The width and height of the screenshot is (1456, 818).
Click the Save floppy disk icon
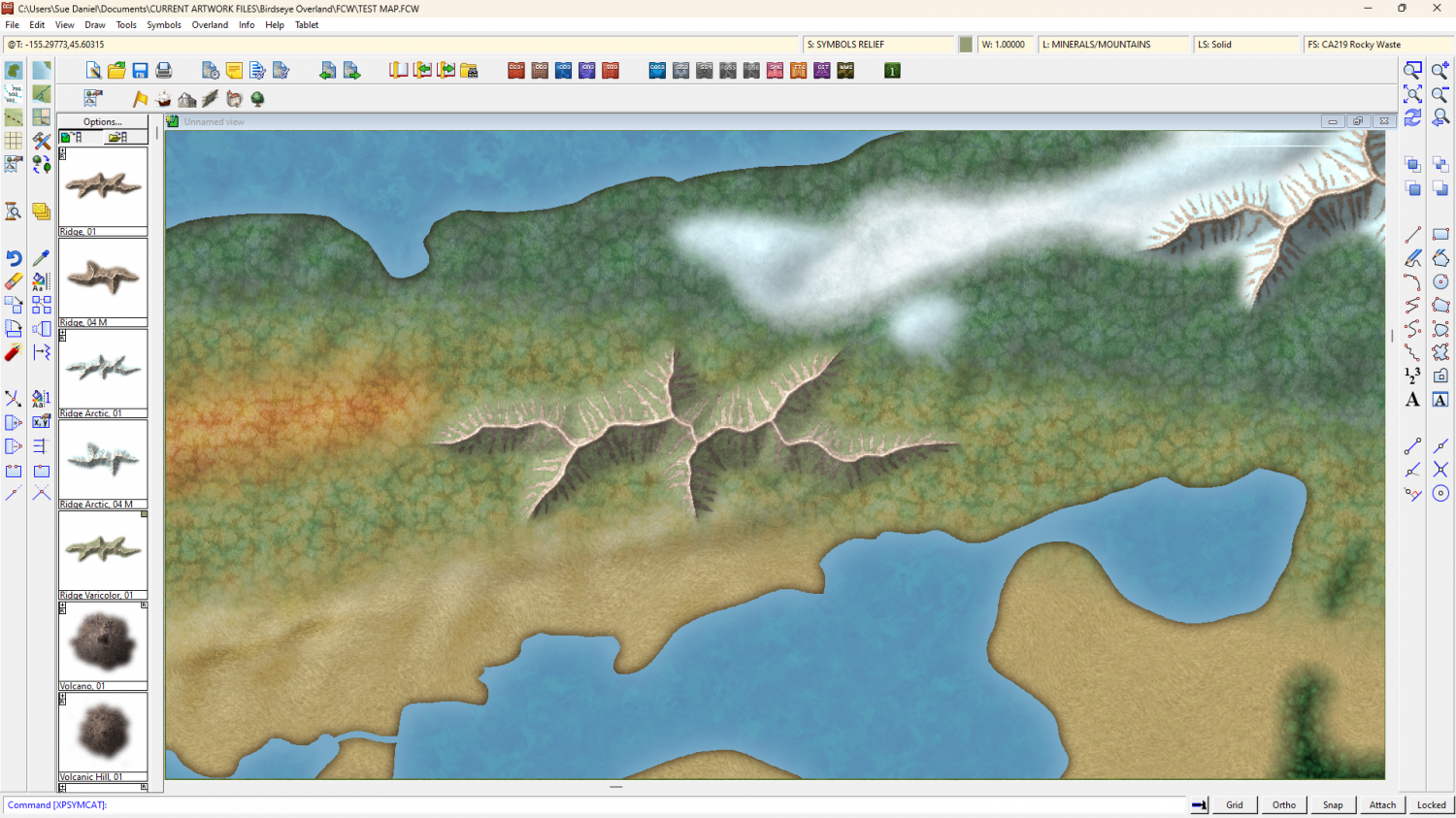[140, 71]
